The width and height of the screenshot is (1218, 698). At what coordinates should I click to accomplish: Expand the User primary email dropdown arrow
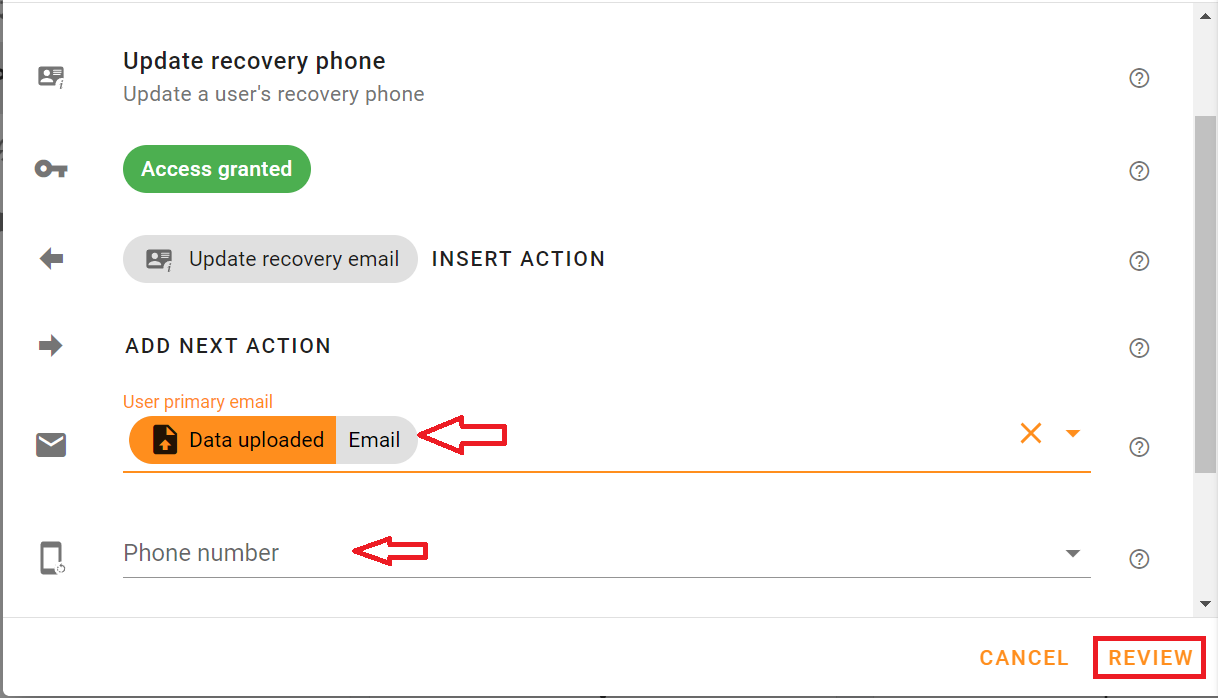click(1073, 433)
